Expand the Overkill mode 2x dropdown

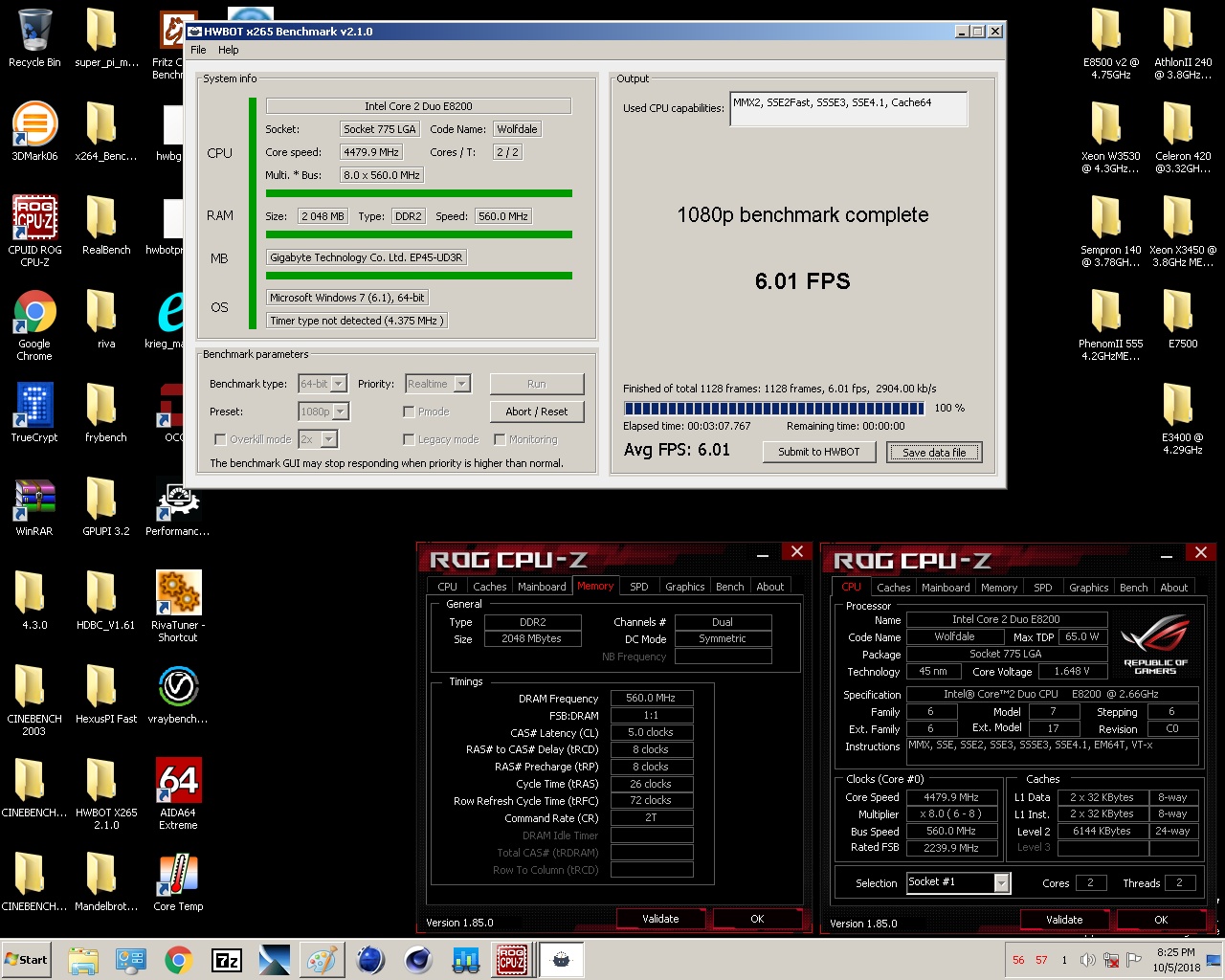pos(328,439)
